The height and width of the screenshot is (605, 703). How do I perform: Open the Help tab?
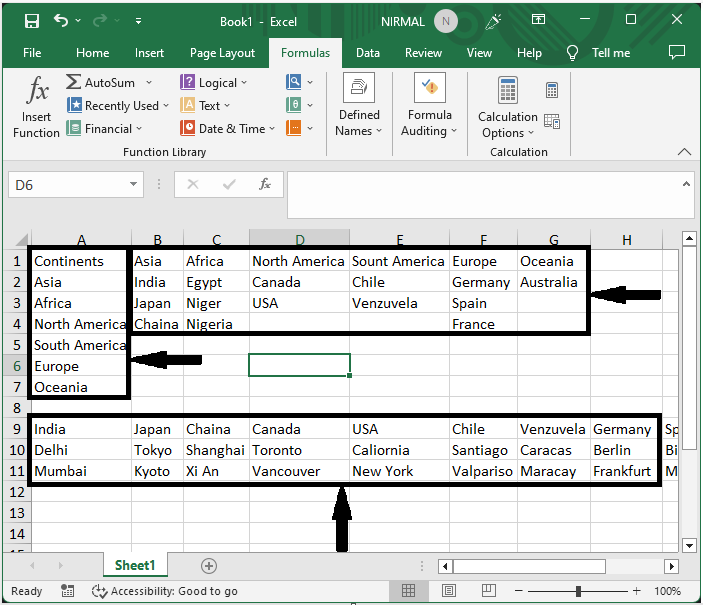pos(529,53)
